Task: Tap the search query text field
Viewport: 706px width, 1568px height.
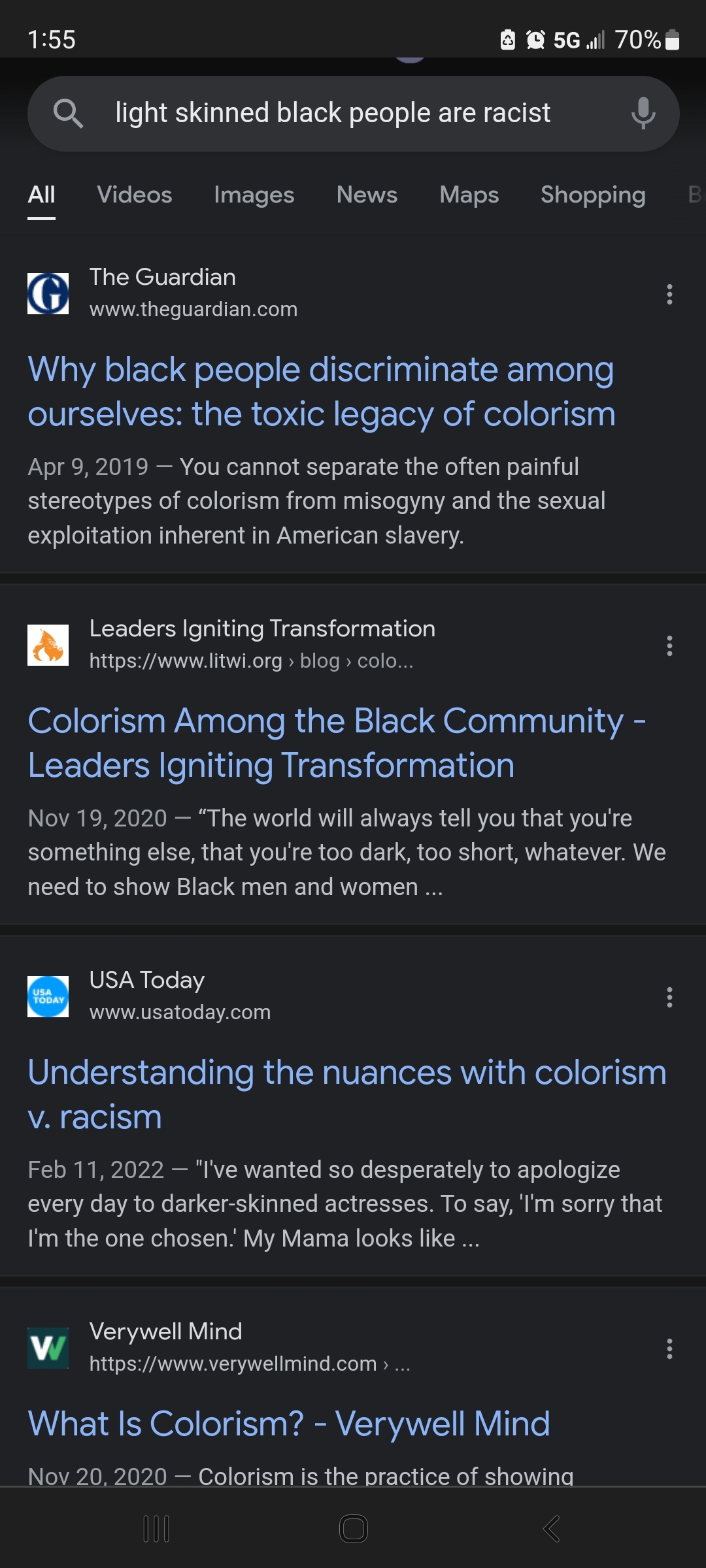Action: tap(333, 113)
